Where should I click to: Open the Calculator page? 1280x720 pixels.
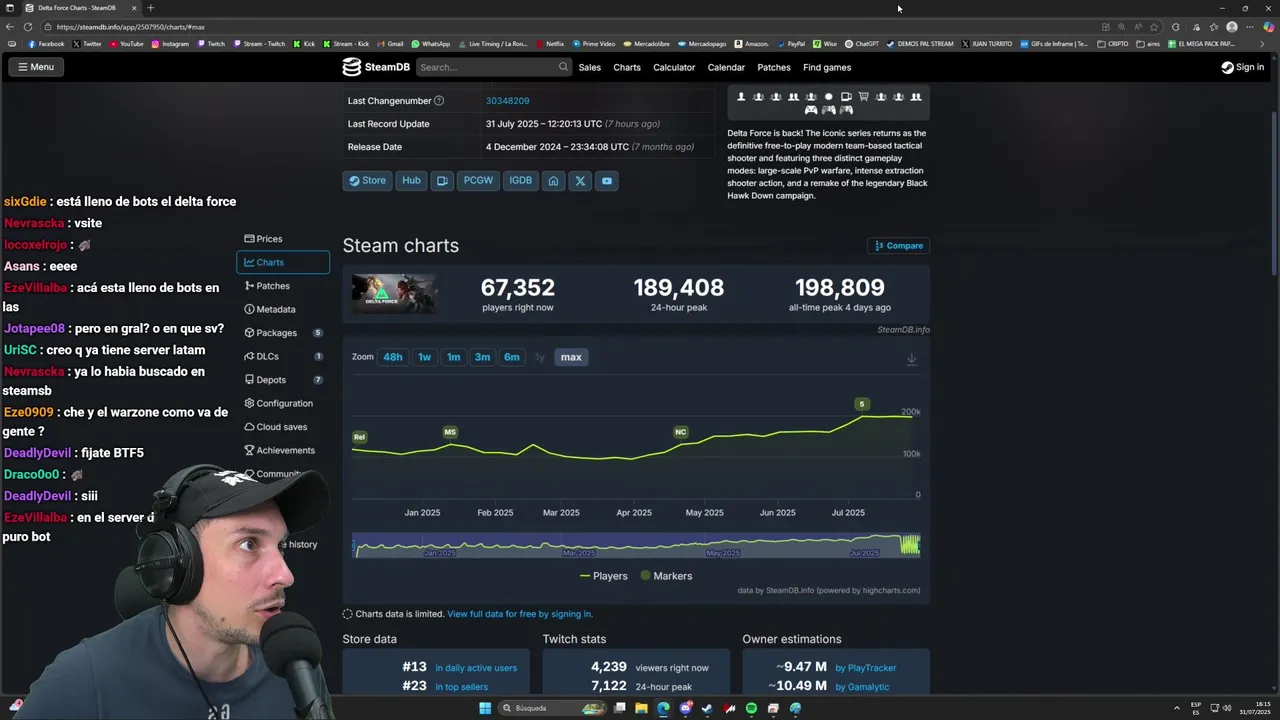[x=674, y=67]
